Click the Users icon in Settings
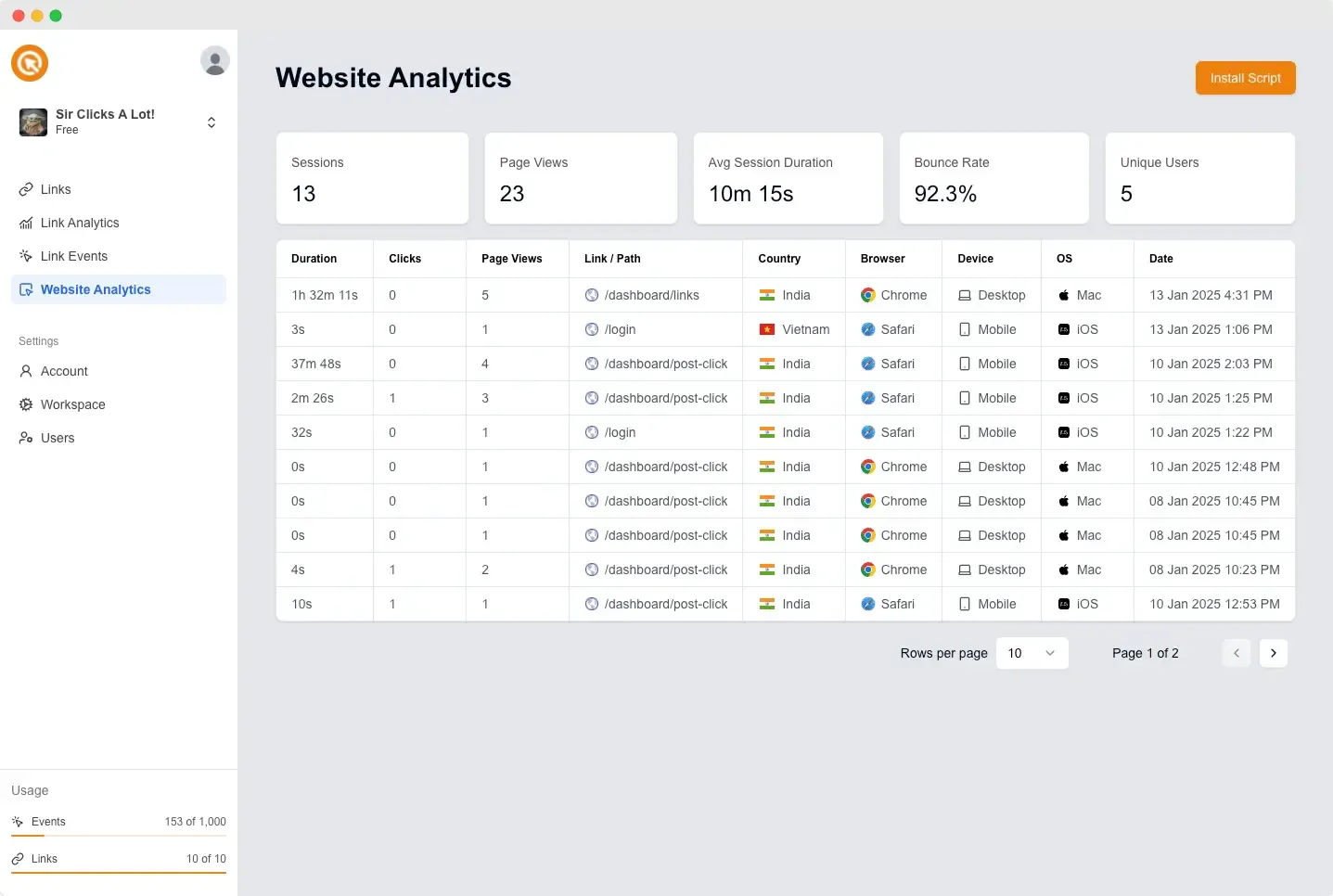 pyautogui.click(x=26, y=438)
